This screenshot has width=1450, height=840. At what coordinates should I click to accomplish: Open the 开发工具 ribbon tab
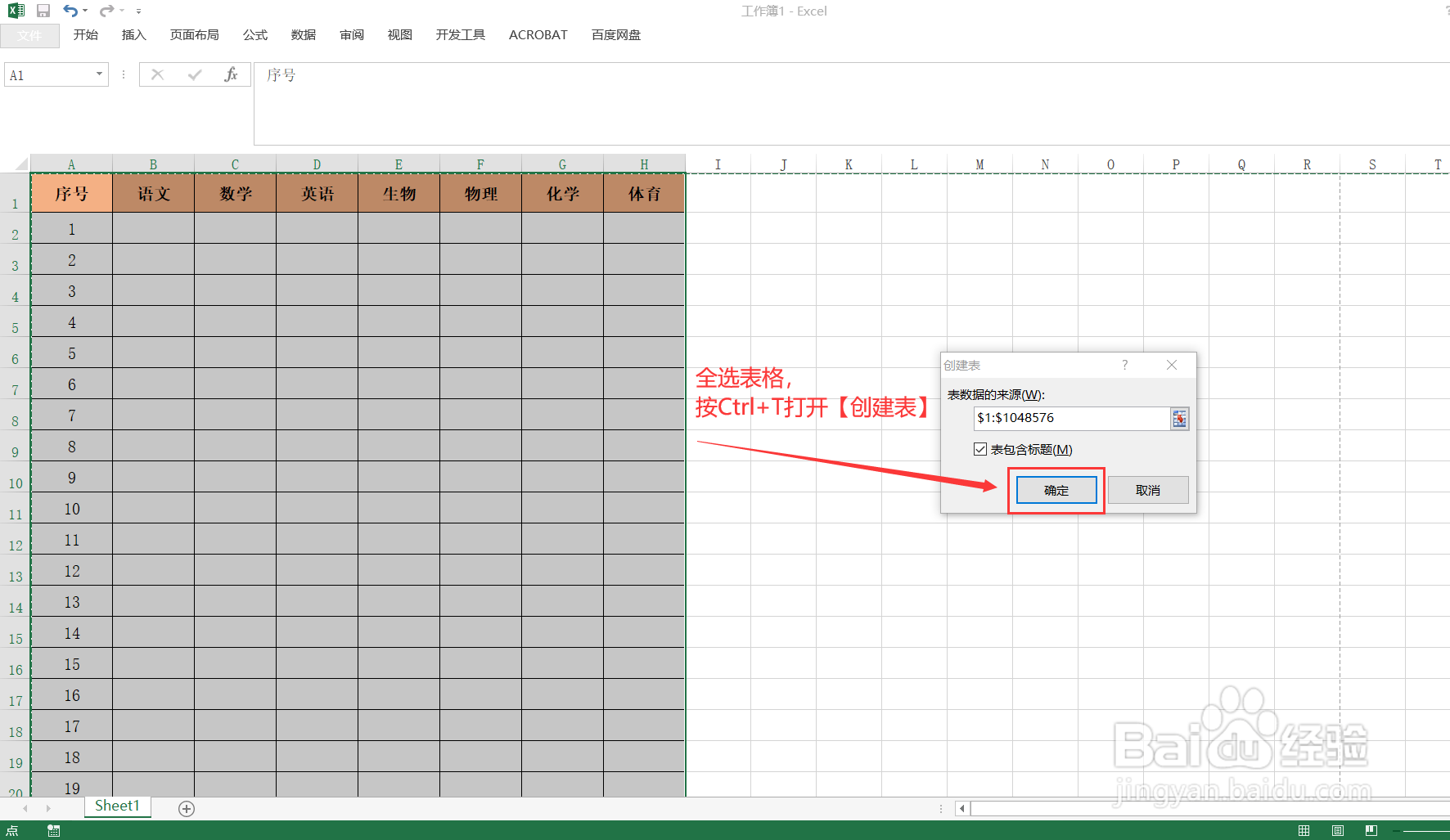[461, 35]
